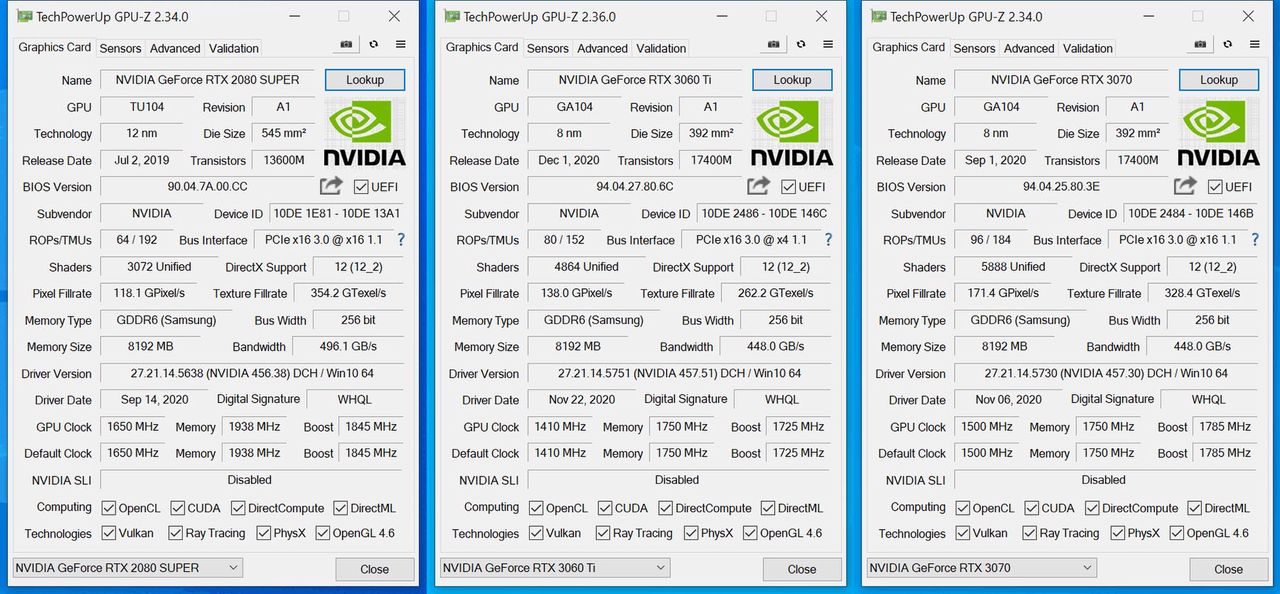Click GPU-Z title icon in RTX 3060 Ti window
The image size is (1280, 594).
point(453,16)
